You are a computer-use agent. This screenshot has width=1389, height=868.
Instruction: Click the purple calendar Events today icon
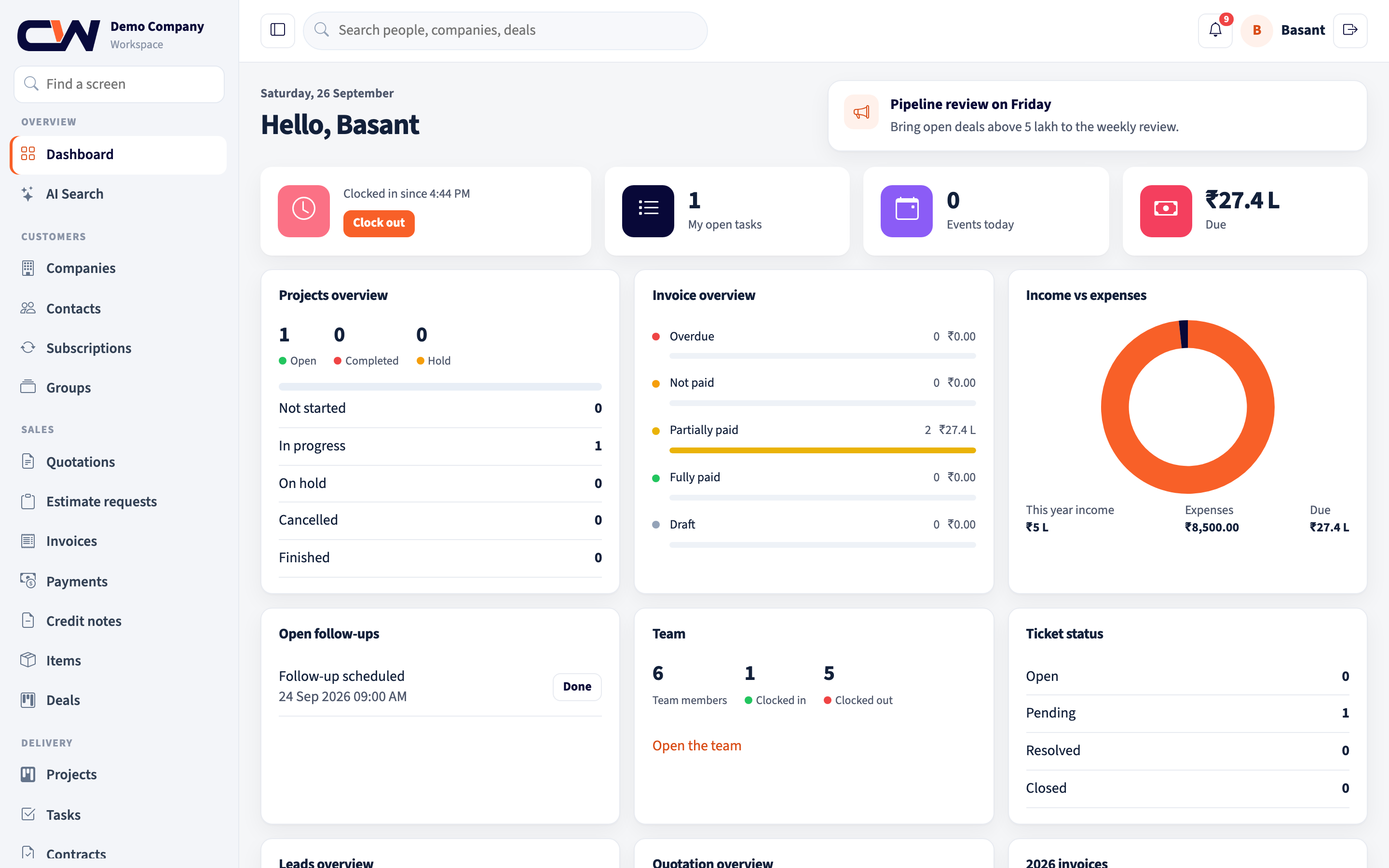coord(906,211)
